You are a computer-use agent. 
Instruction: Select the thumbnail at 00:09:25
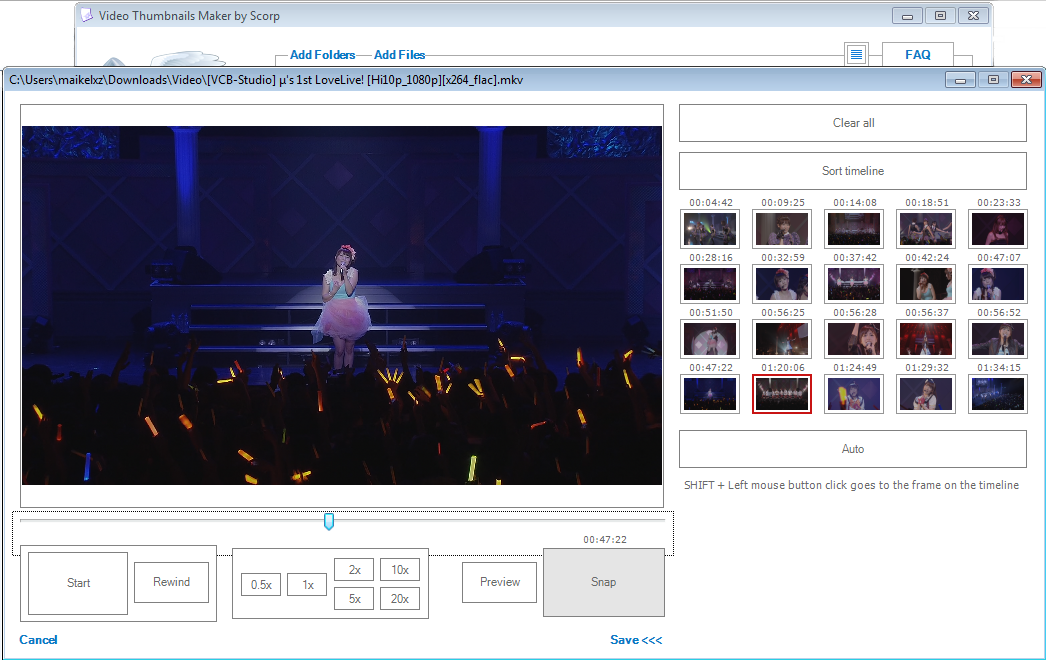point(782,229)
